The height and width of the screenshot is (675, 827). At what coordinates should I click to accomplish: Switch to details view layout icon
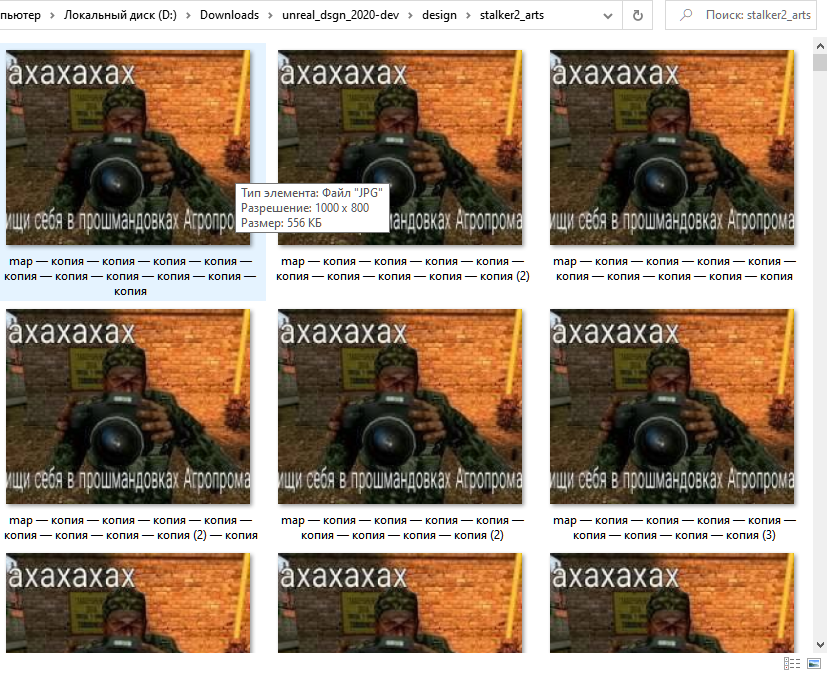click(792, 663)
